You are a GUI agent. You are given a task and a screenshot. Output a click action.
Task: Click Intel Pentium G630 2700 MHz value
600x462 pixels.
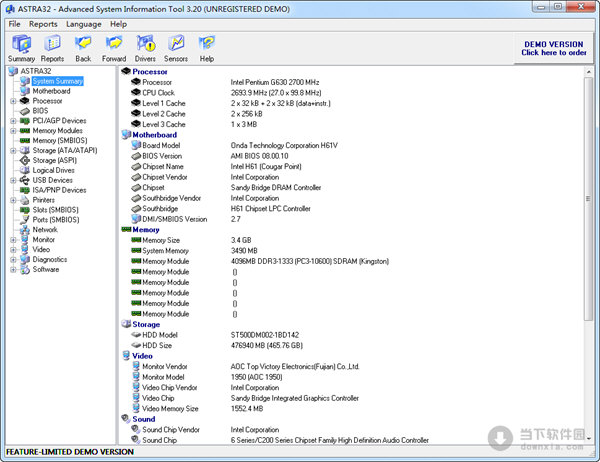[275, 82]
